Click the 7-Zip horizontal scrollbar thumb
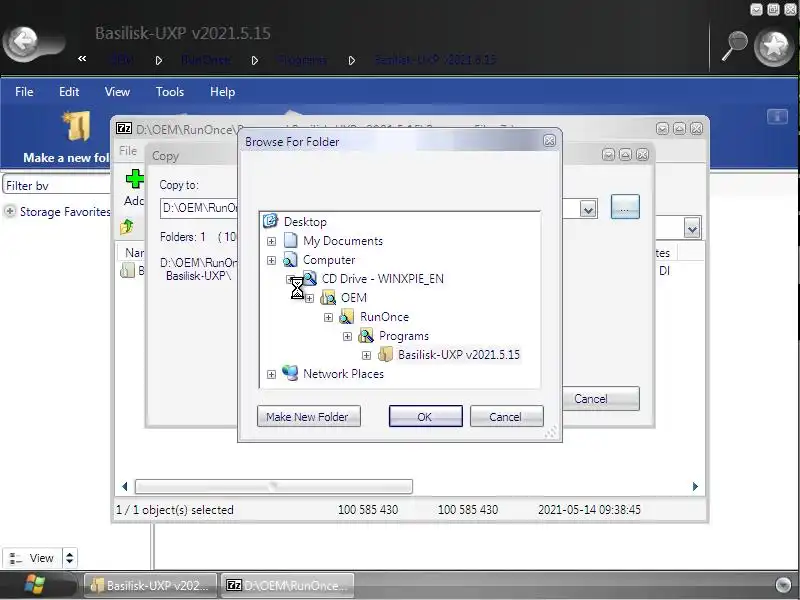Screen dimensions: 800x600 pyautogui.click(x=273, y=486)
